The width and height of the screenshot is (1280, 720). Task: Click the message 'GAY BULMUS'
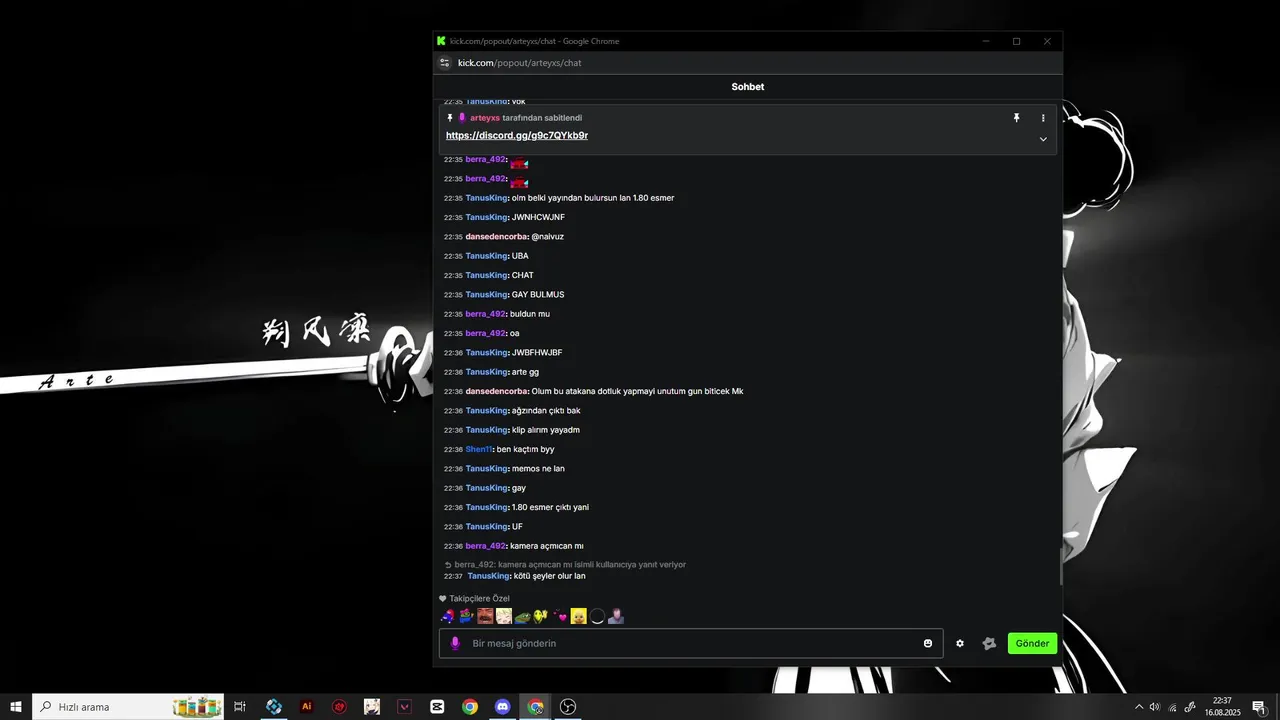tap(538, 295)
